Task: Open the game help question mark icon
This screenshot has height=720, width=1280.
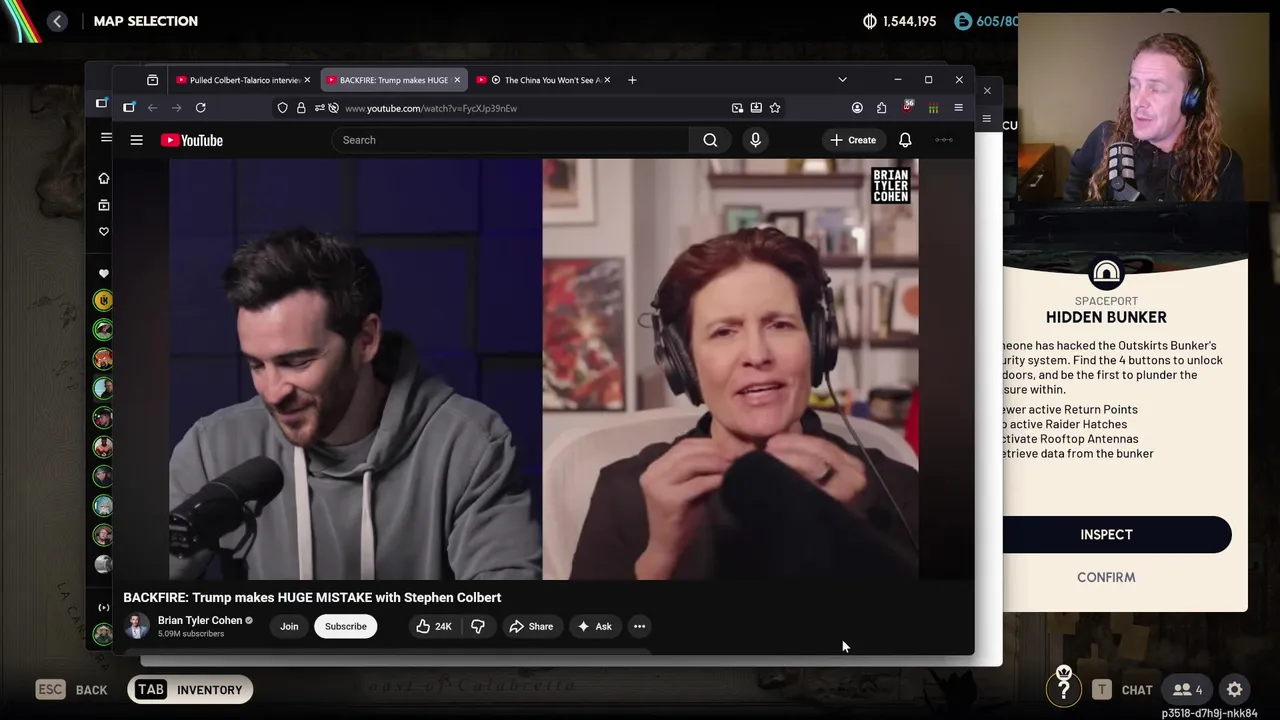Action: pyautogui.click(x=1063, y=689)
